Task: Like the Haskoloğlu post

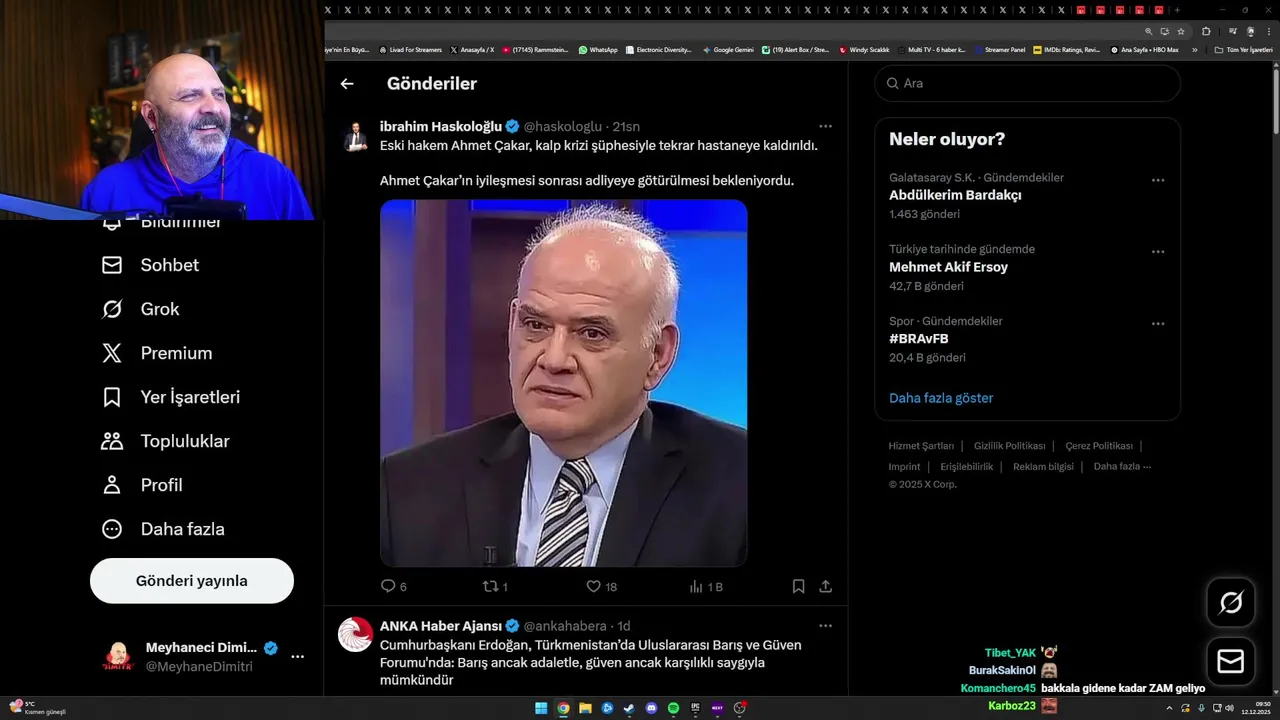Action: click(x=601, y=587)
